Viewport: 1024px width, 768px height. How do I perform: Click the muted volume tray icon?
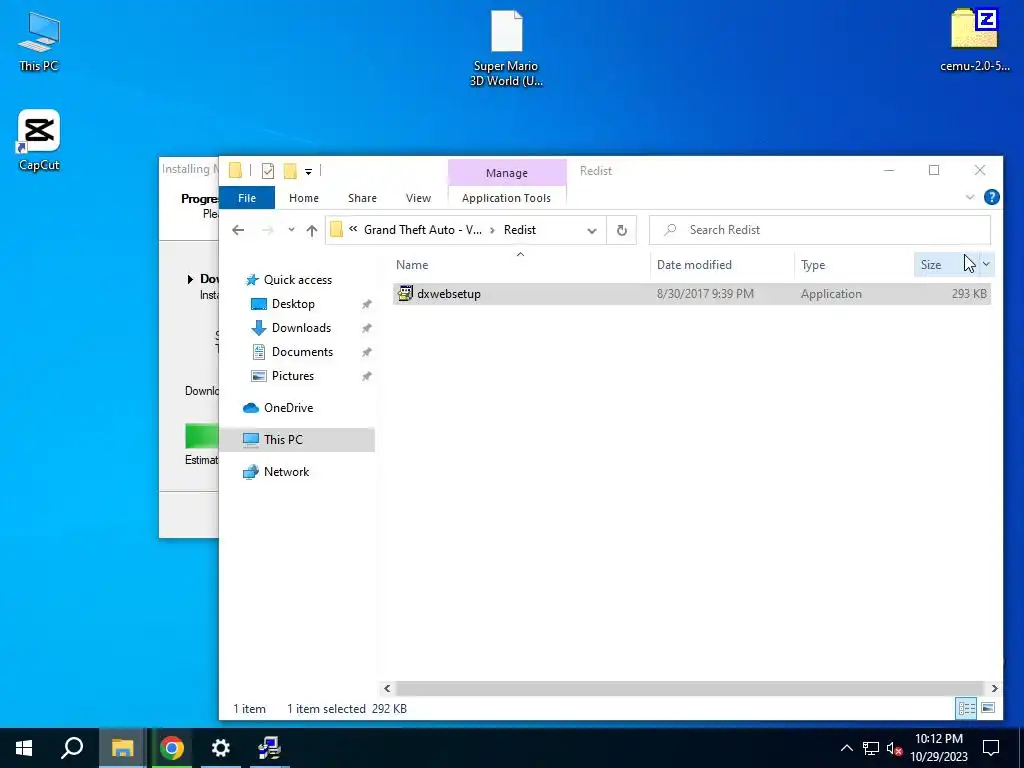(895, 748)
